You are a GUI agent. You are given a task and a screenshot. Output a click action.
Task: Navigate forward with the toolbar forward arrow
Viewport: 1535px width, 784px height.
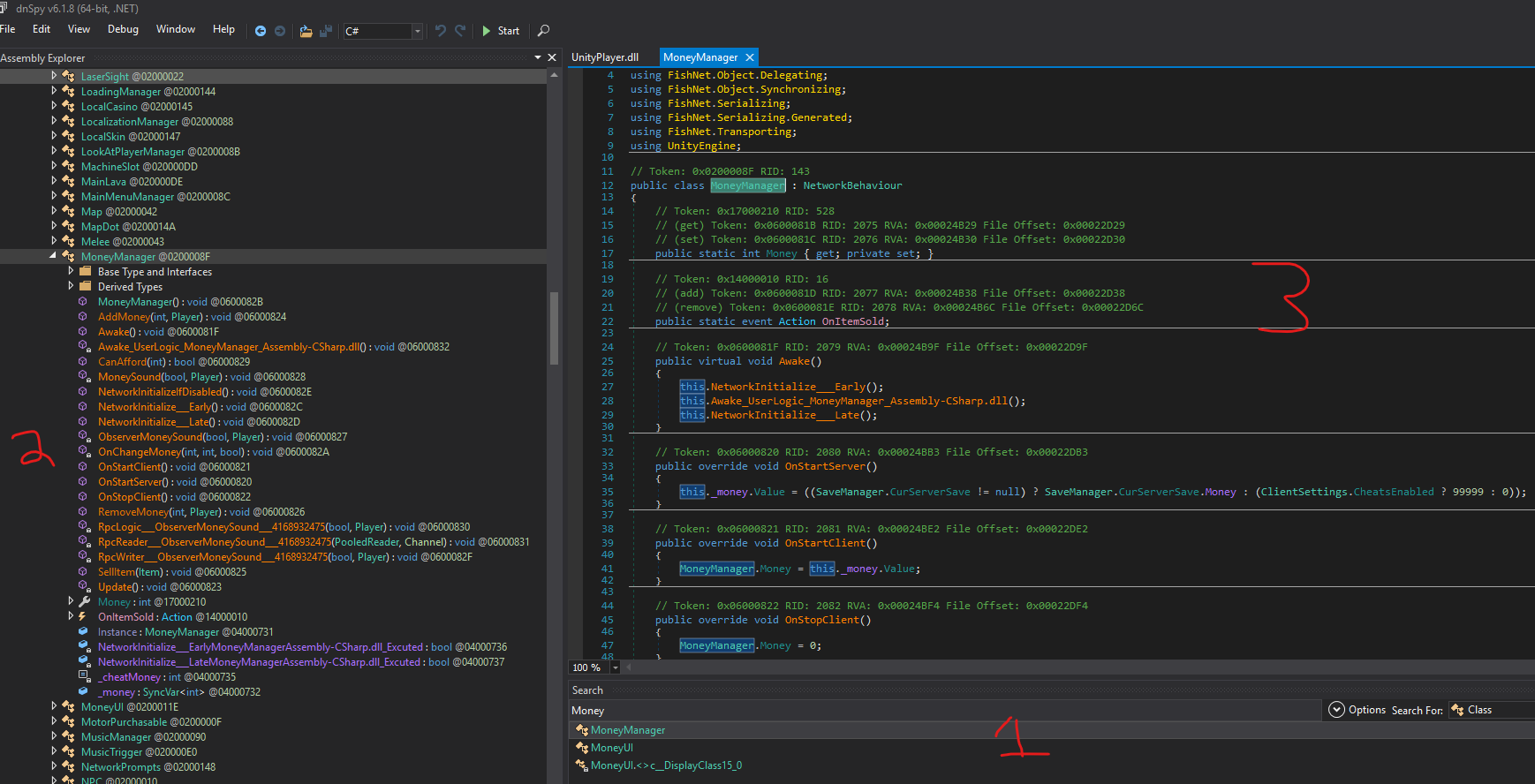click(280, 31)
